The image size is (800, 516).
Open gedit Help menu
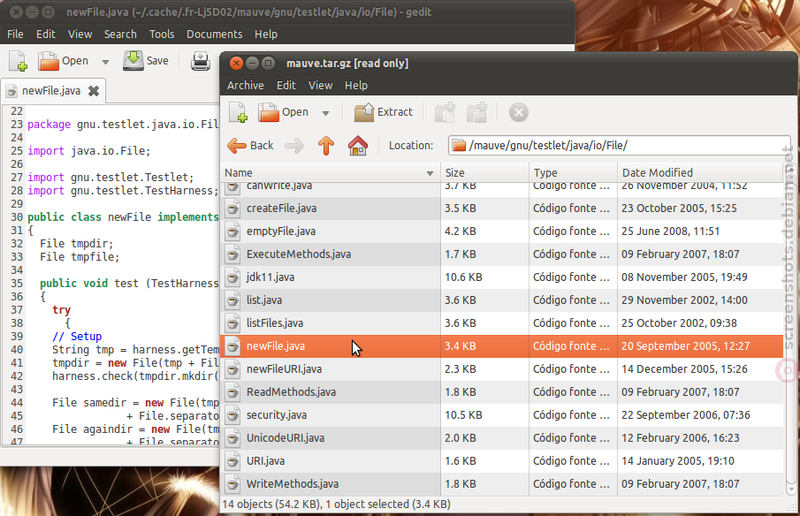pyautogui.click(x=266, y=34)
